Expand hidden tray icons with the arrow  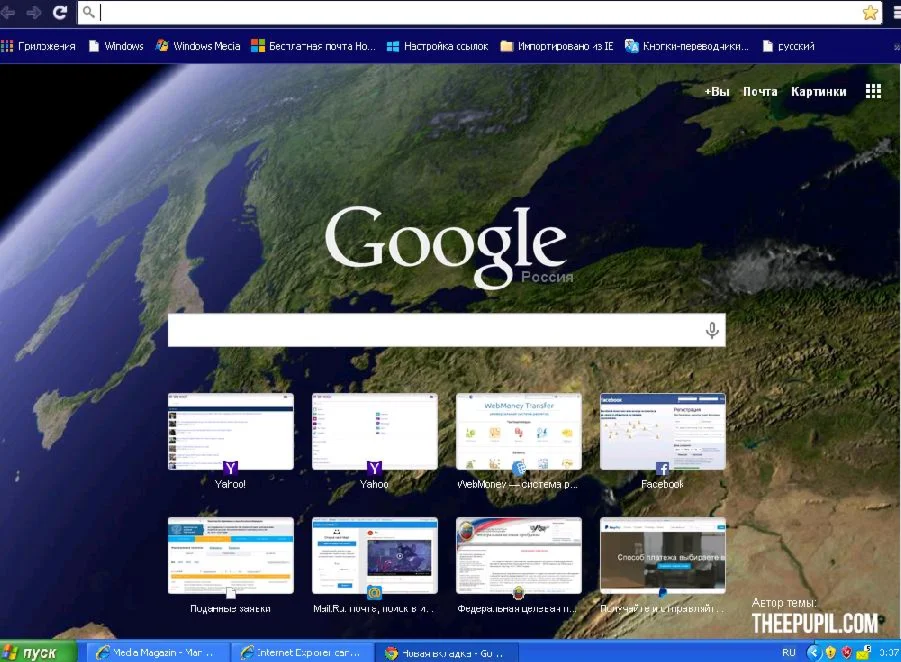[813, 652]
